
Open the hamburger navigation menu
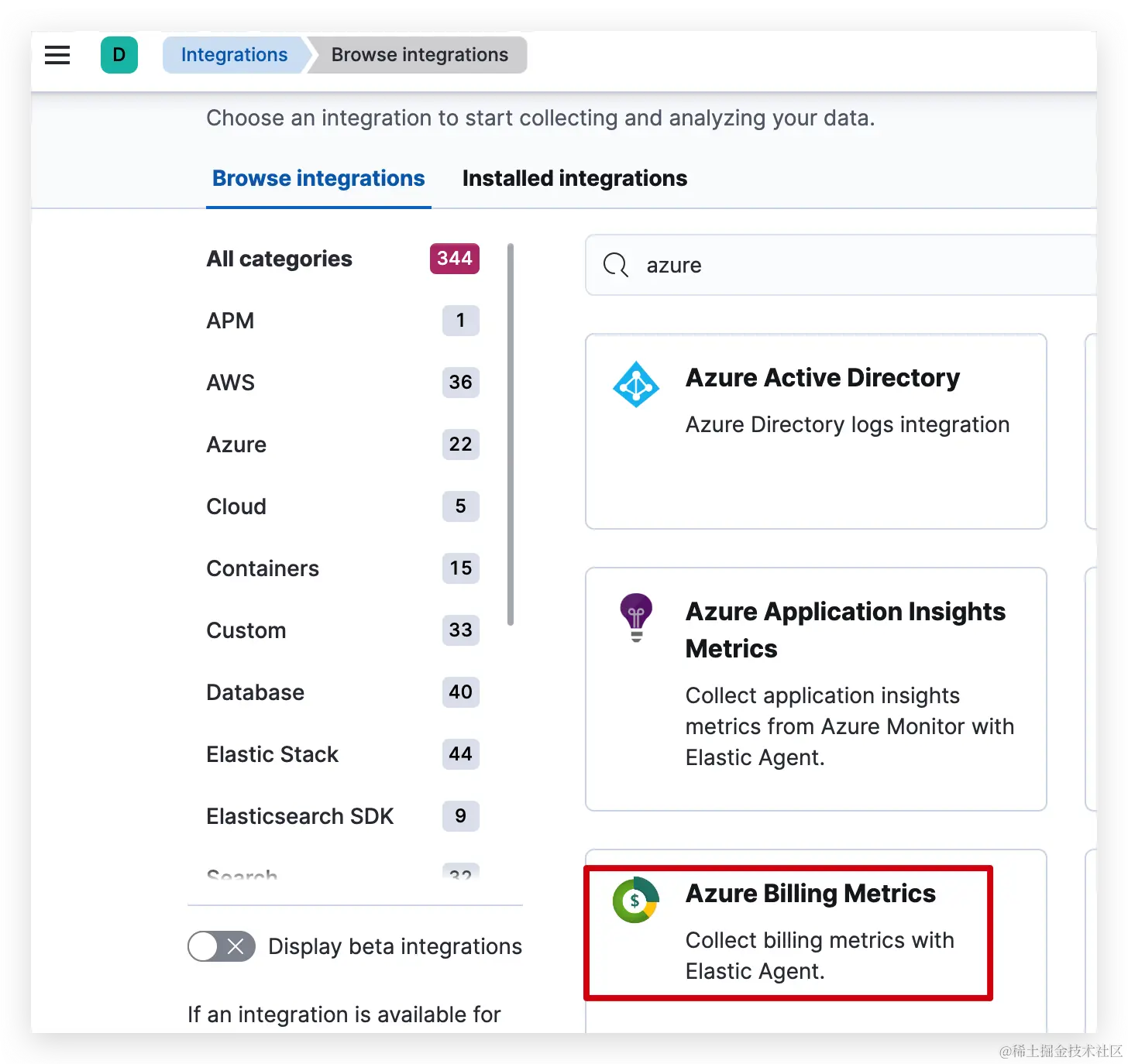[57, 55]
